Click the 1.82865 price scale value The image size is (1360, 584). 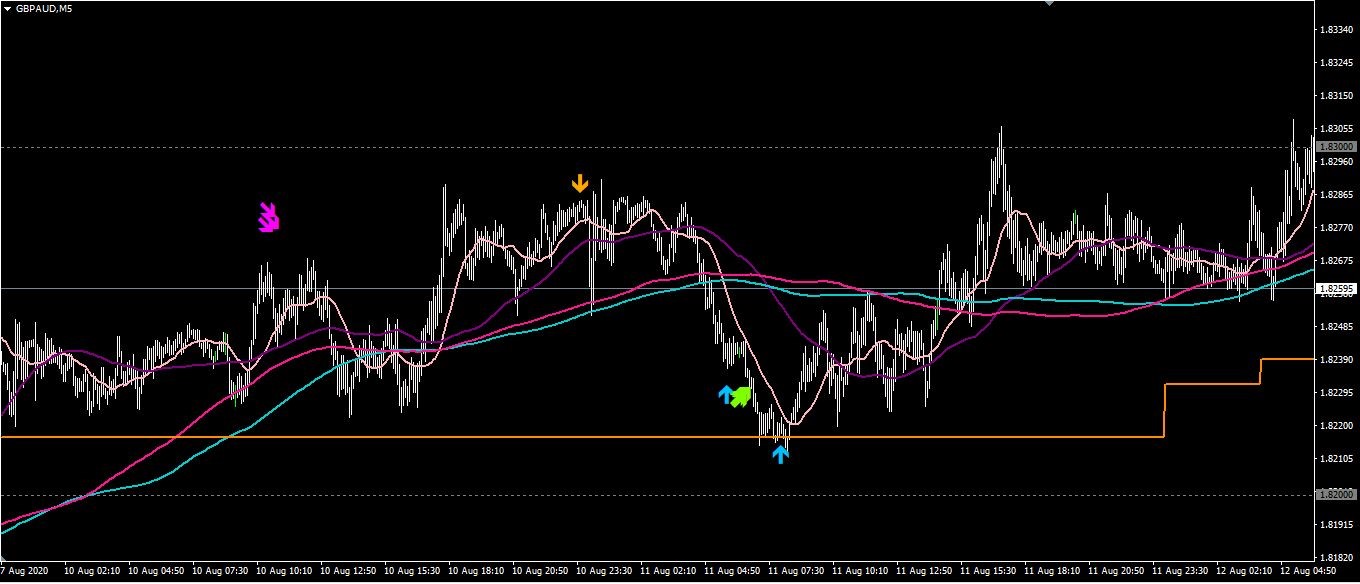coord(1337,195)
